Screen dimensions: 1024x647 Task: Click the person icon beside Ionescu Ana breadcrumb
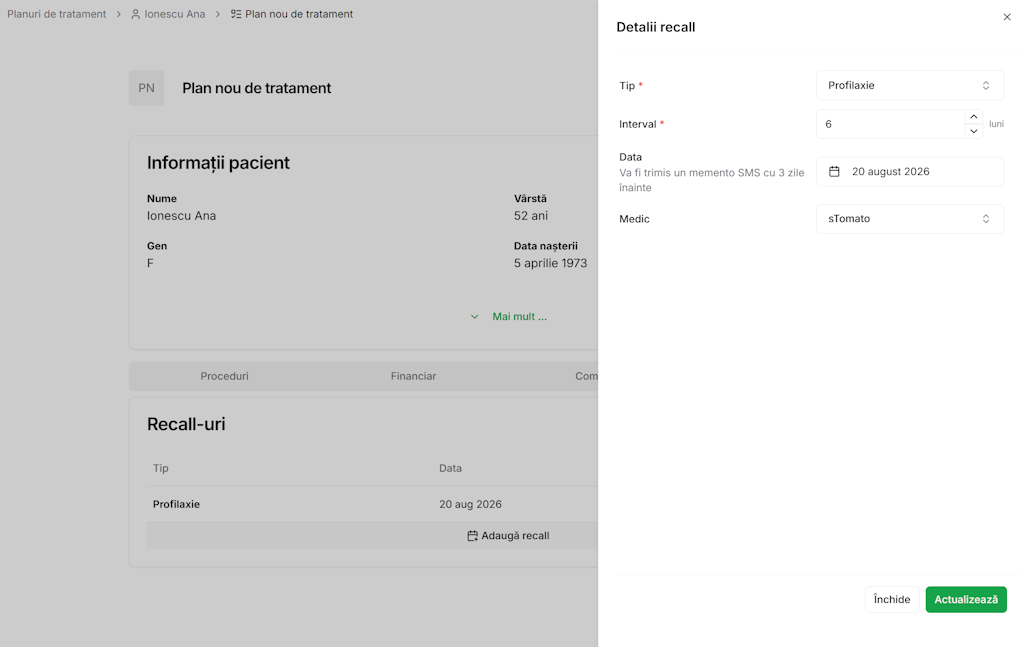tap(136, 15)
